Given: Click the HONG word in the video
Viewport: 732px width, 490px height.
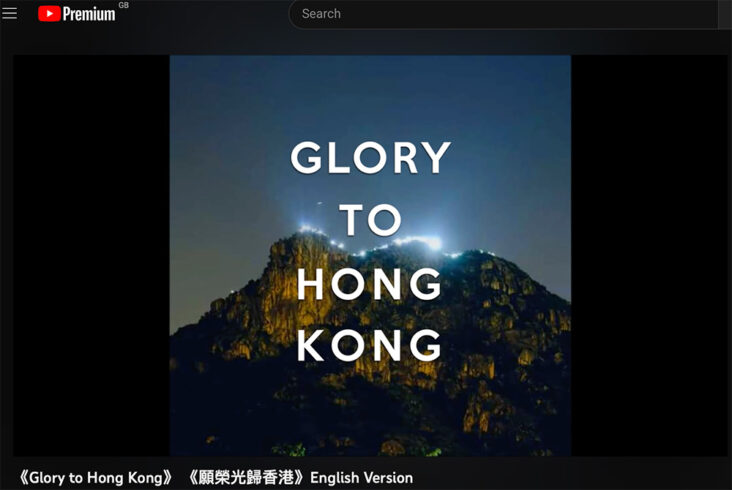Looking at the screenshot, I should click(369, 284).
